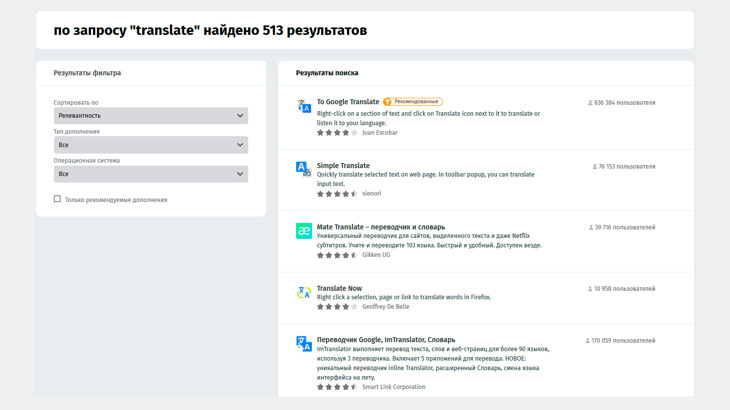Viewport: 730px width, 410px height.
Task: Click the 39 716 пользователей count
Action: click(625, 228)
